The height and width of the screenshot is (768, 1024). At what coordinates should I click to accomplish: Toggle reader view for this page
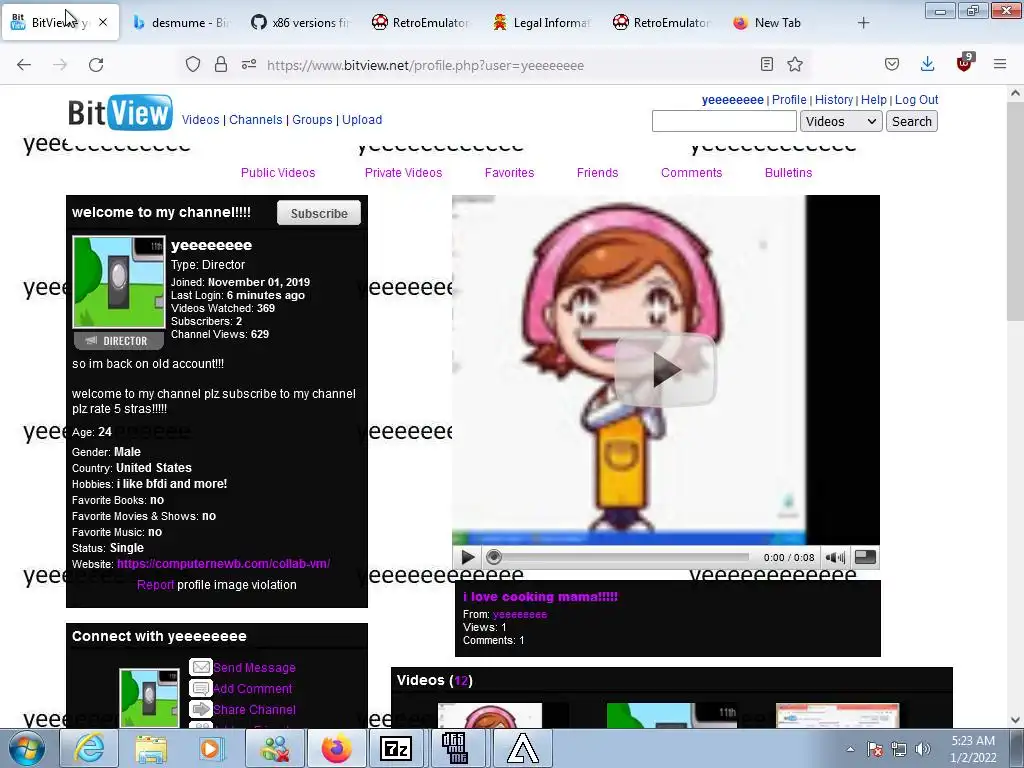(x=767, y=64)
